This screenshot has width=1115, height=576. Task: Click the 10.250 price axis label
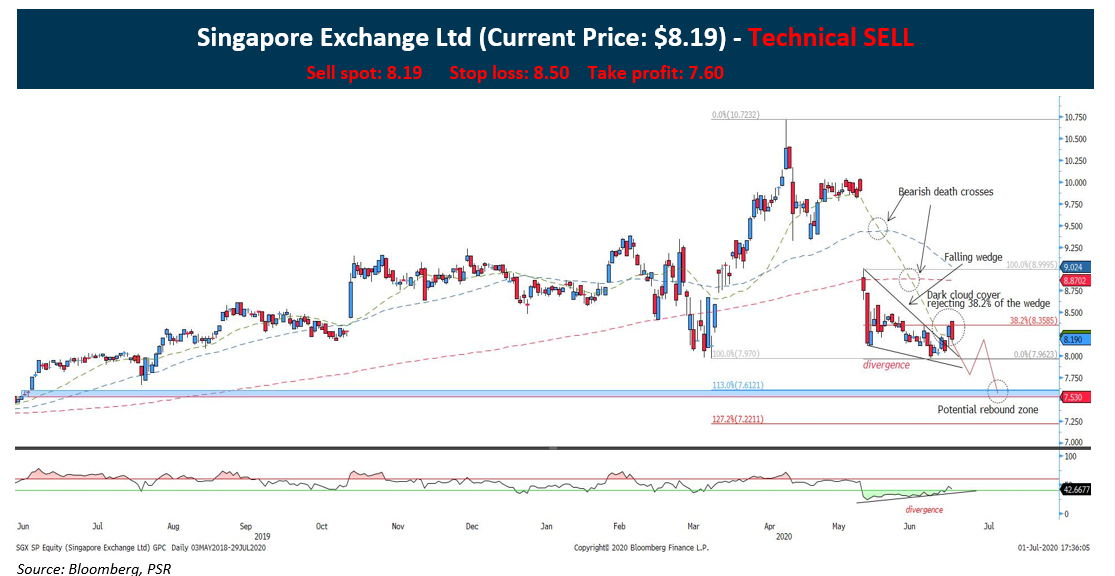(1076, 161)
